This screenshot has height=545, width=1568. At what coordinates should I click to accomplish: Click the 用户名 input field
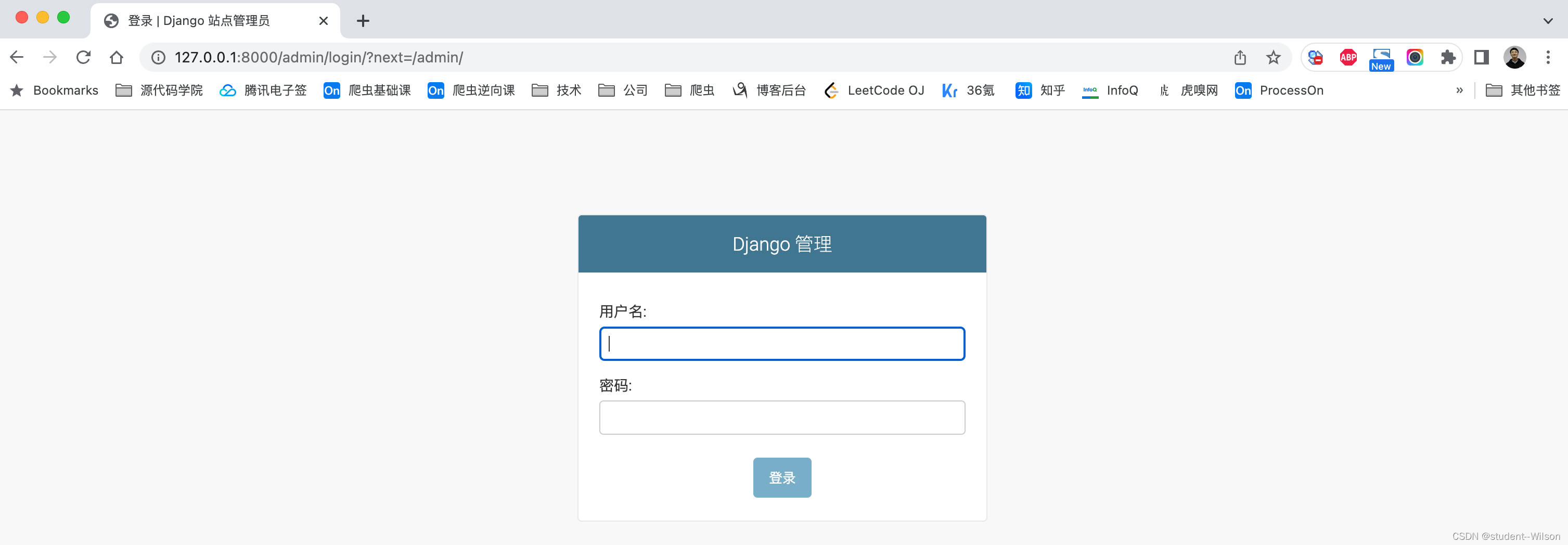pos(781,344)
